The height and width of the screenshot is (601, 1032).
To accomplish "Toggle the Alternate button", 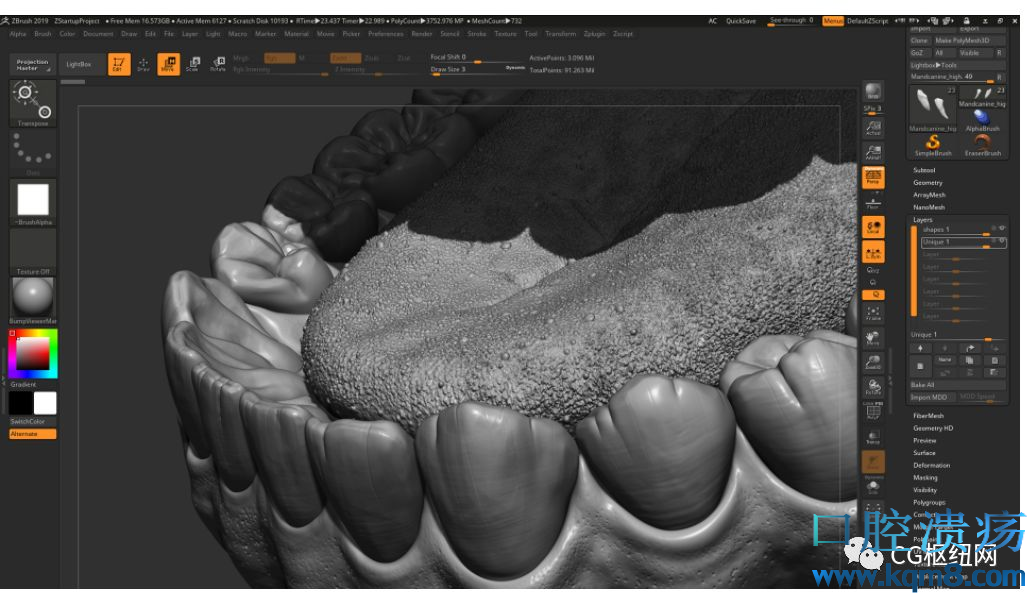I will point(33,434).
